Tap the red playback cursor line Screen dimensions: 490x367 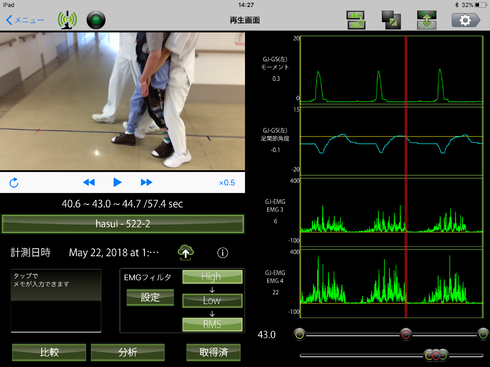406,177
